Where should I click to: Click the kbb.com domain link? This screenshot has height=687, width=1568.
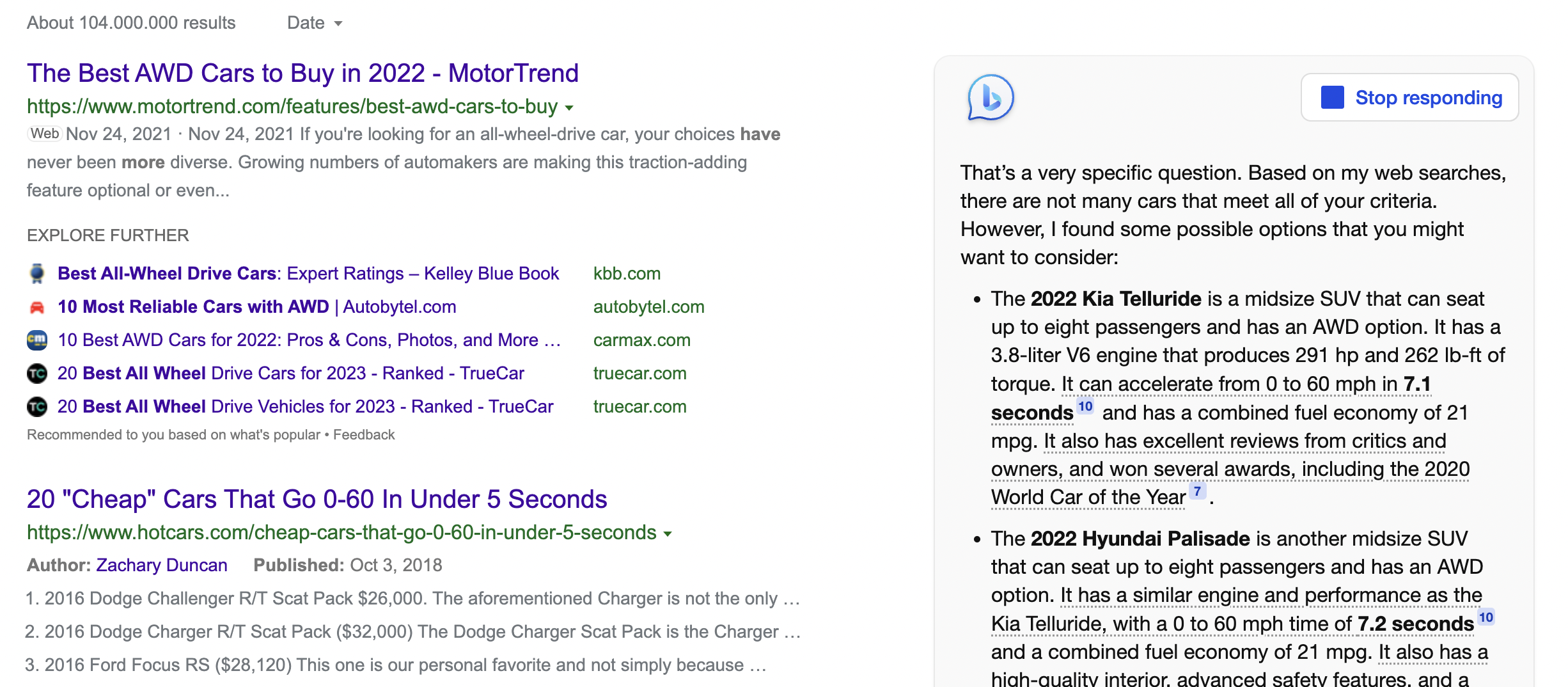pyautogui.click(x=627, y=274)
